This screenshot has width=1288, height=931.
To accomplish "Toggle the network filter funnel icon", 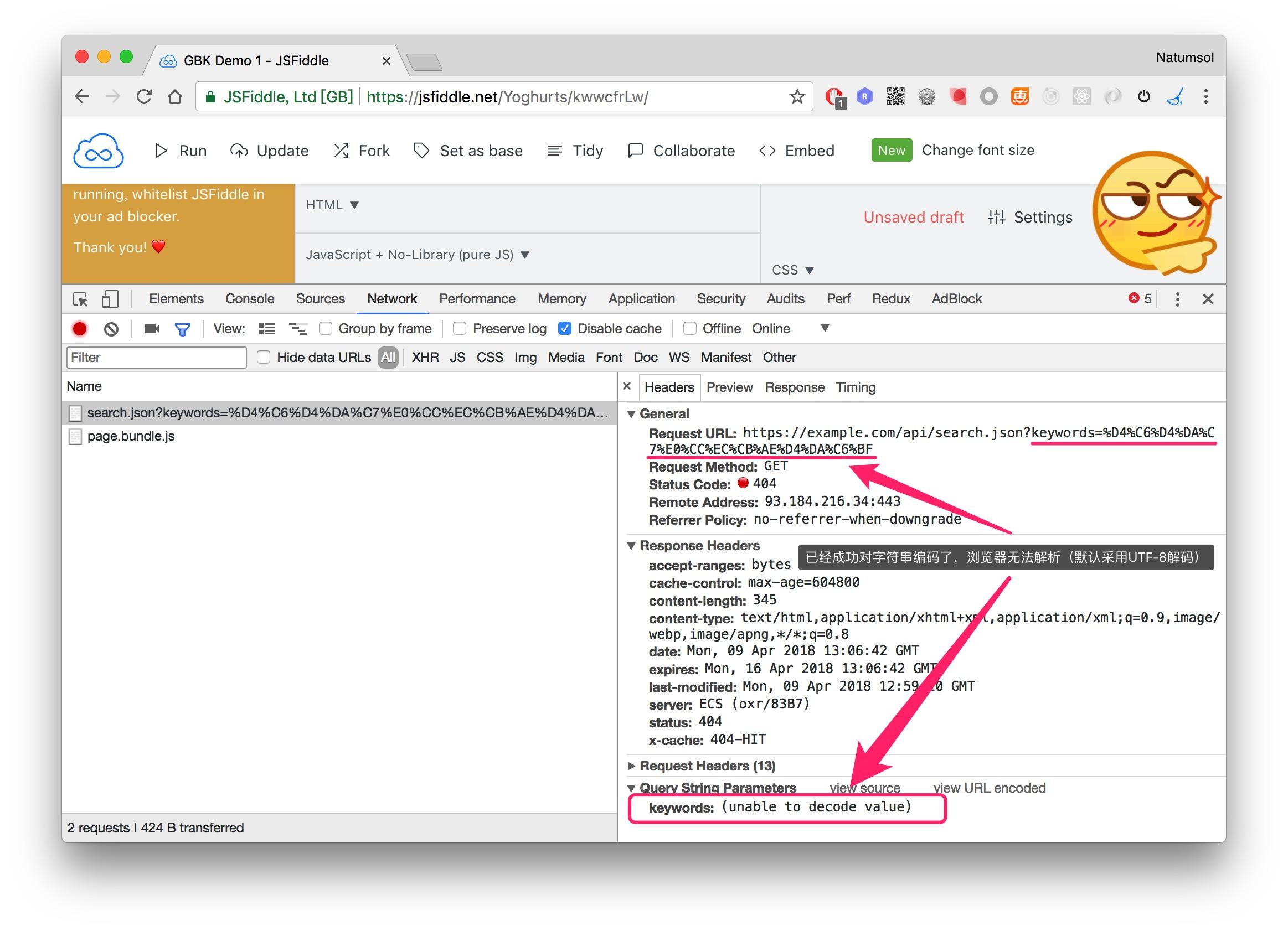I will click(x=182, y=329).
